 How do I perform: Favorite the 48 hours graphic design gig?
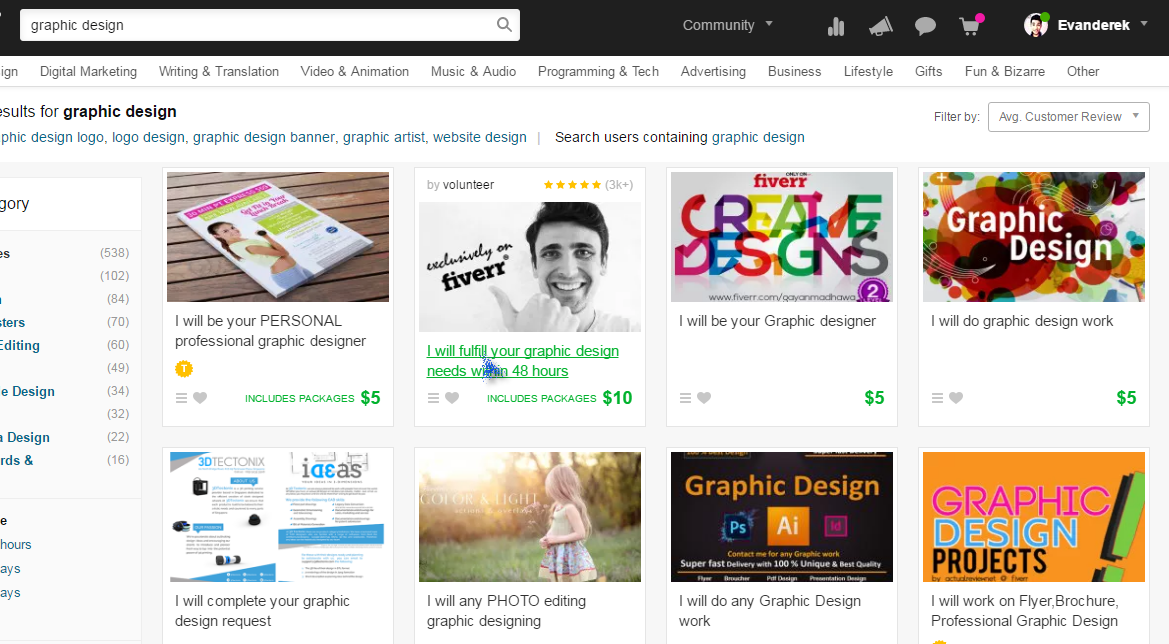point(452,398)
